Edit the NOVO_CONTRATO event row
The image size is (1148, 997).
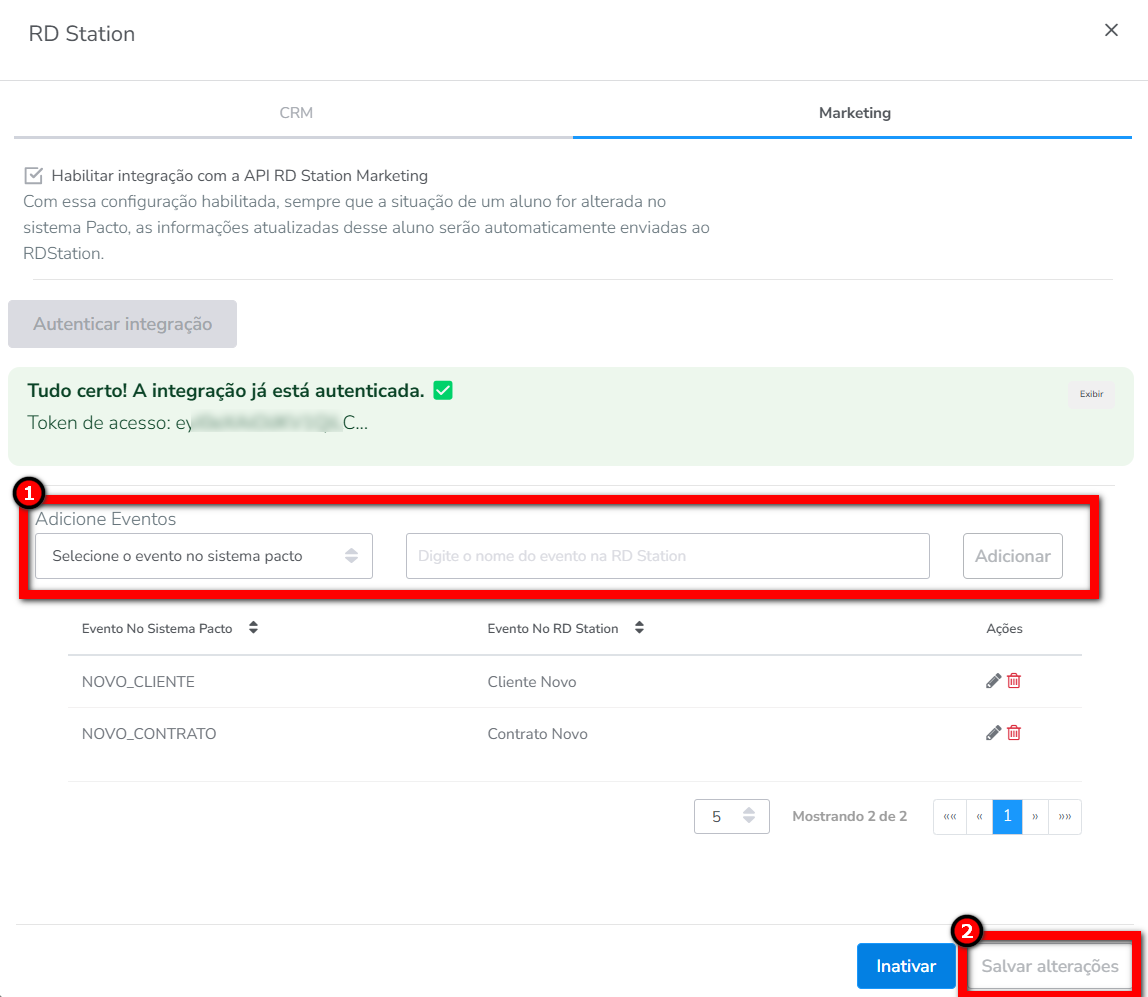(x=993, y=733)
